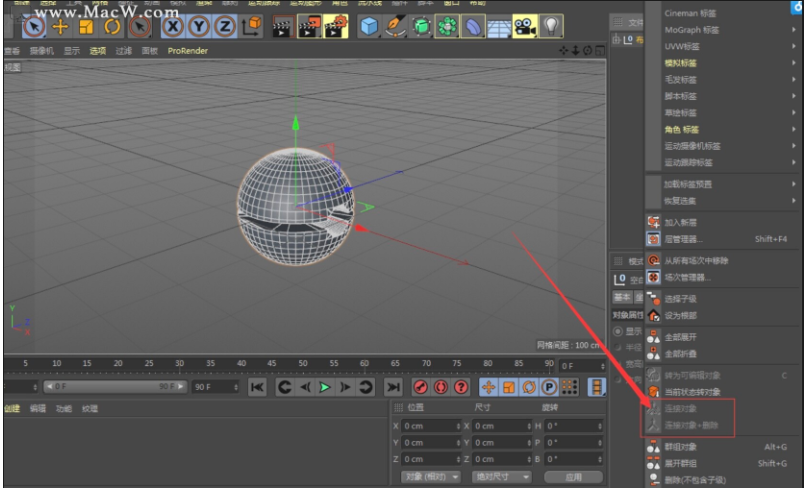Toggle the X axis lock
Image resolution: width=804 pixels, height=490 pixels.
pyautogui.click(x=173, y=26)
